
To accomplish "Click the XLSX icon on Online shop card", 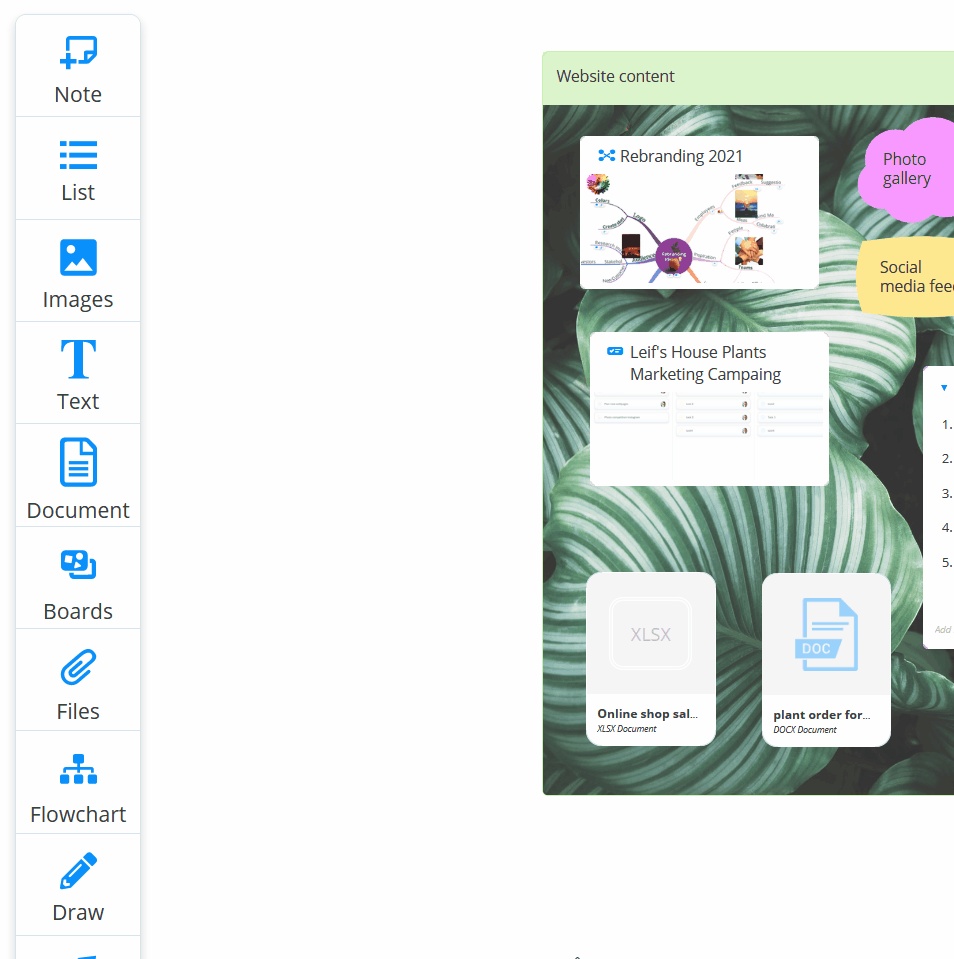I will (x=650, y=634).
